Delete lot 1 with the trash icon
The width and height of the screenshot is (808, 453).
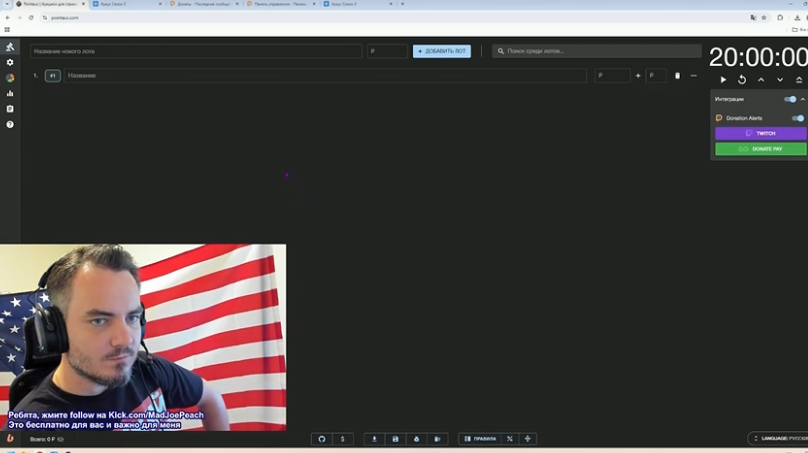pos(677,76)
